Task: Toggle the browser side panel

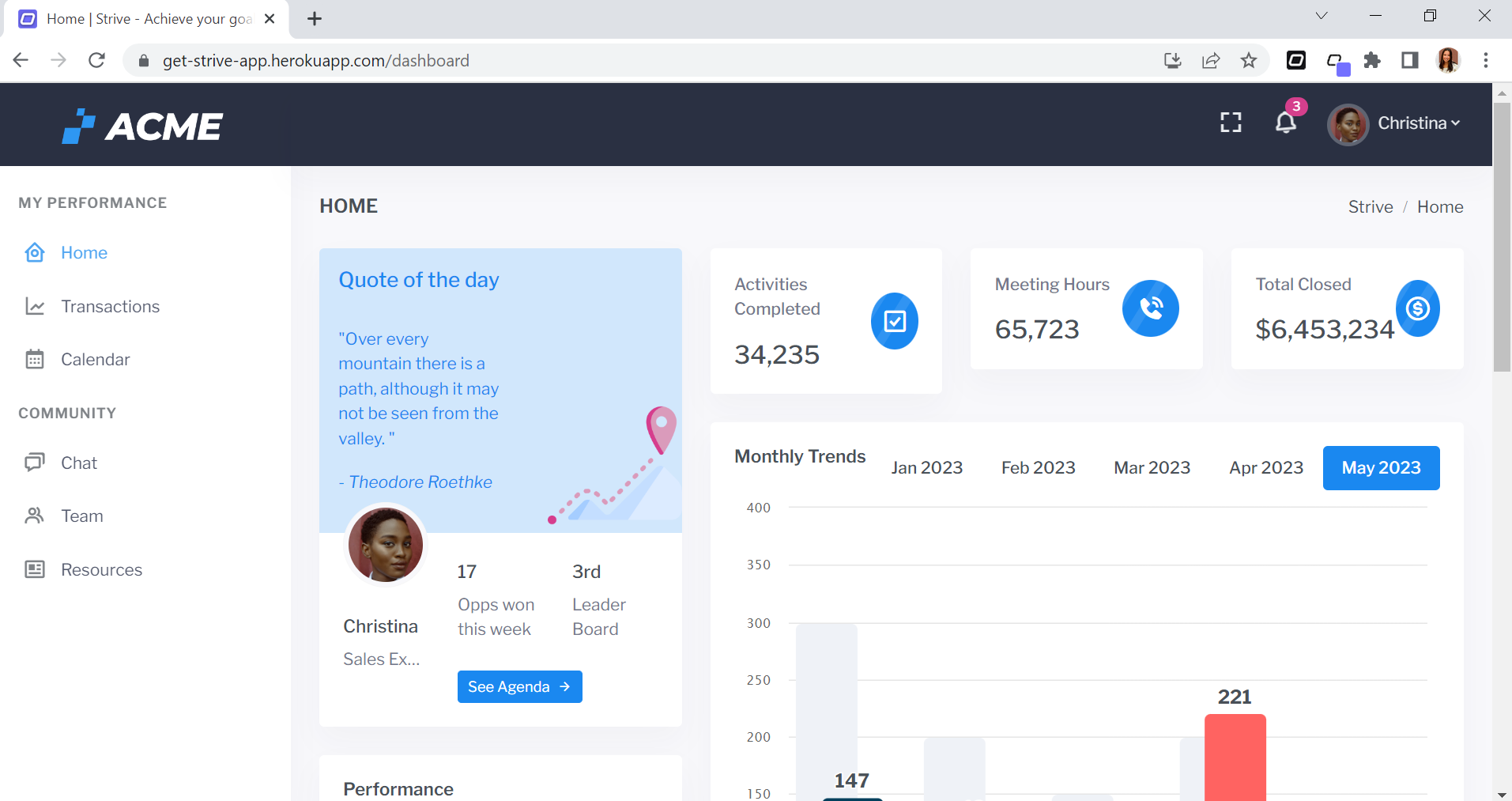Action: coord(1409,61)
